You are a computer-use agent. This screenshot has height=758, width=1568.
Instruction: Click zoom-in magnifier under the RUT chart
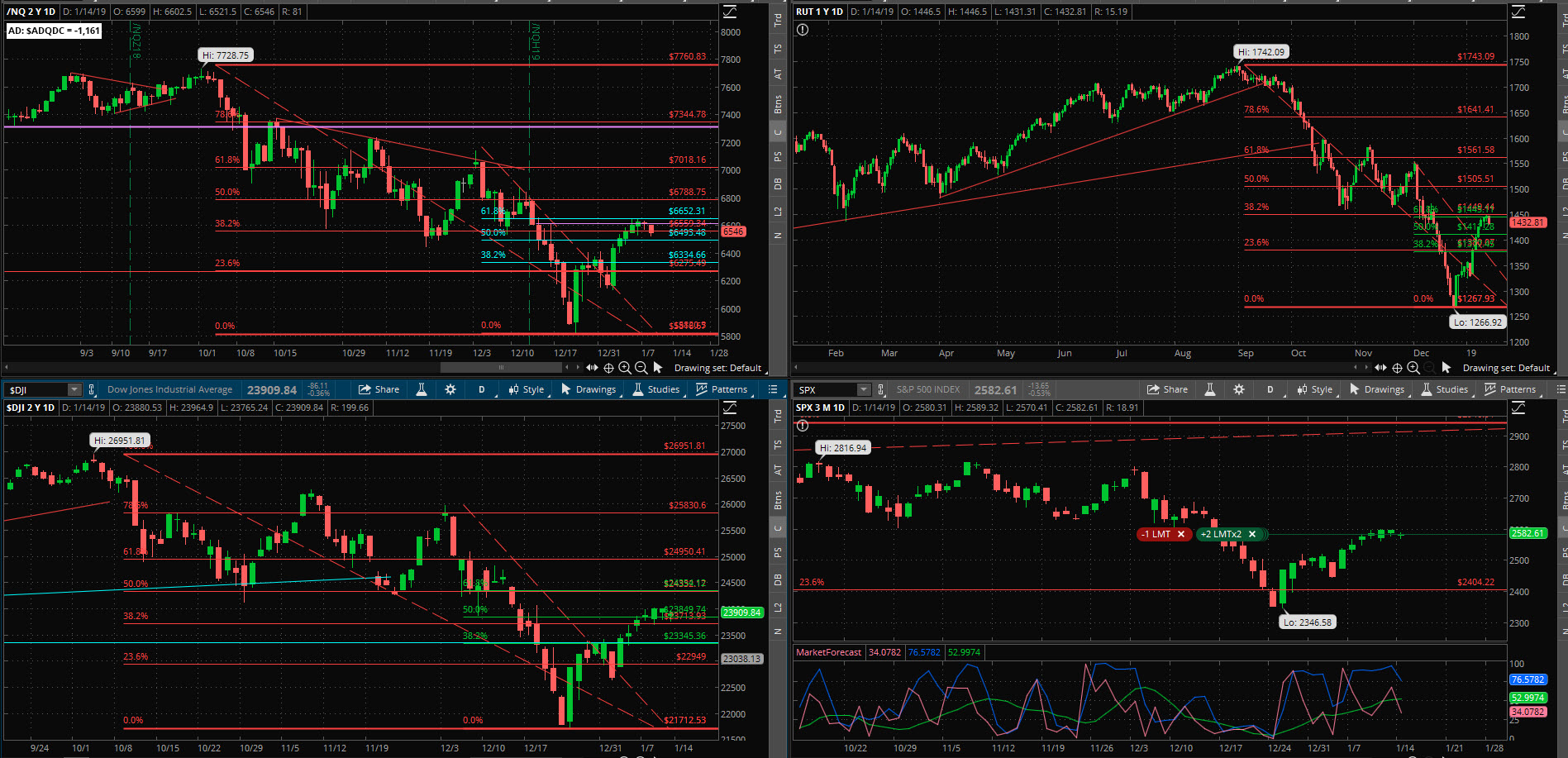point(1413,368)
